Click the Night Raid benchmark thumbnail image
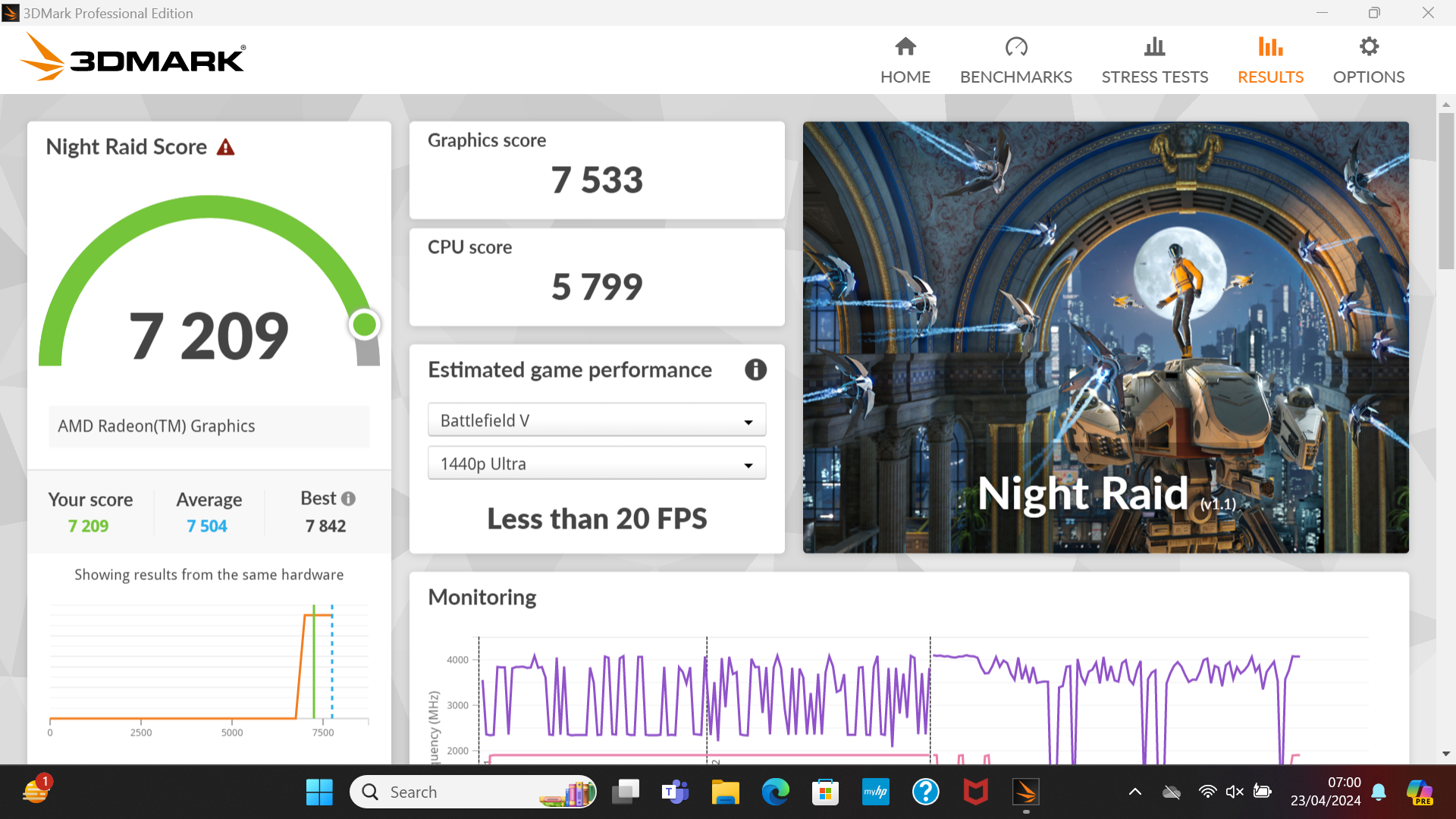Viewport: 1456px width, 819px height. click(1106, 337)
